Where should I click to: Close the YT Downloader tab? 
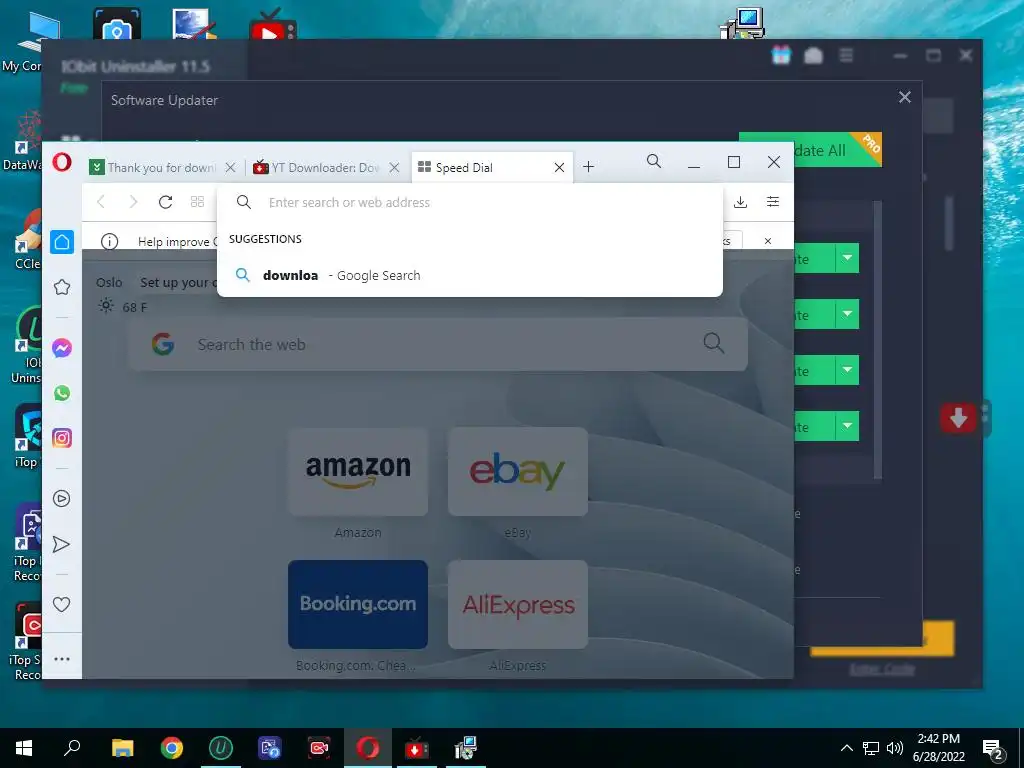tap(394, 168)
